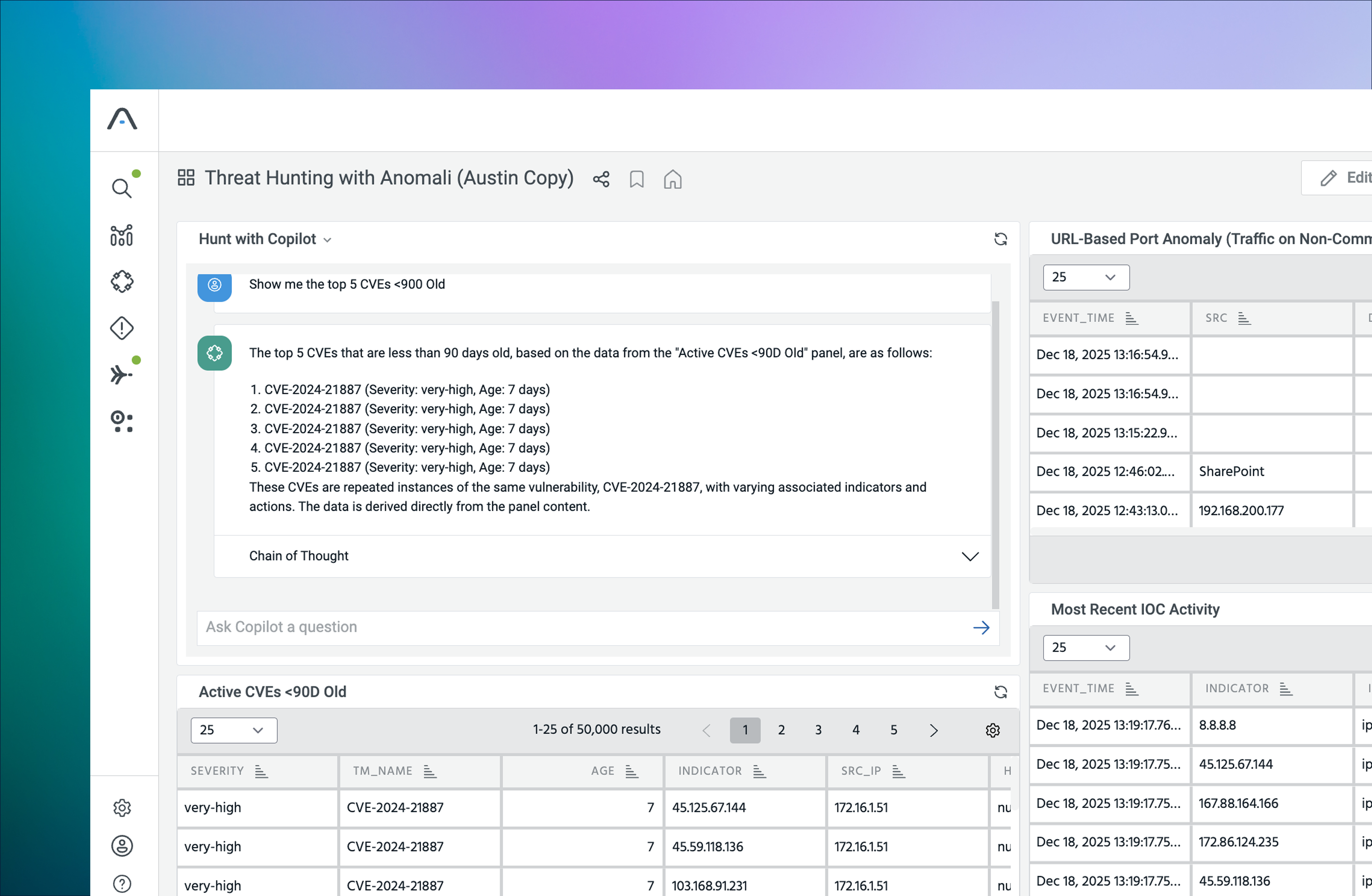This screenshot has width=1372, height=896.
Task: Open the Copilot icon in sidebar
Action: click(x=122, y=281)
